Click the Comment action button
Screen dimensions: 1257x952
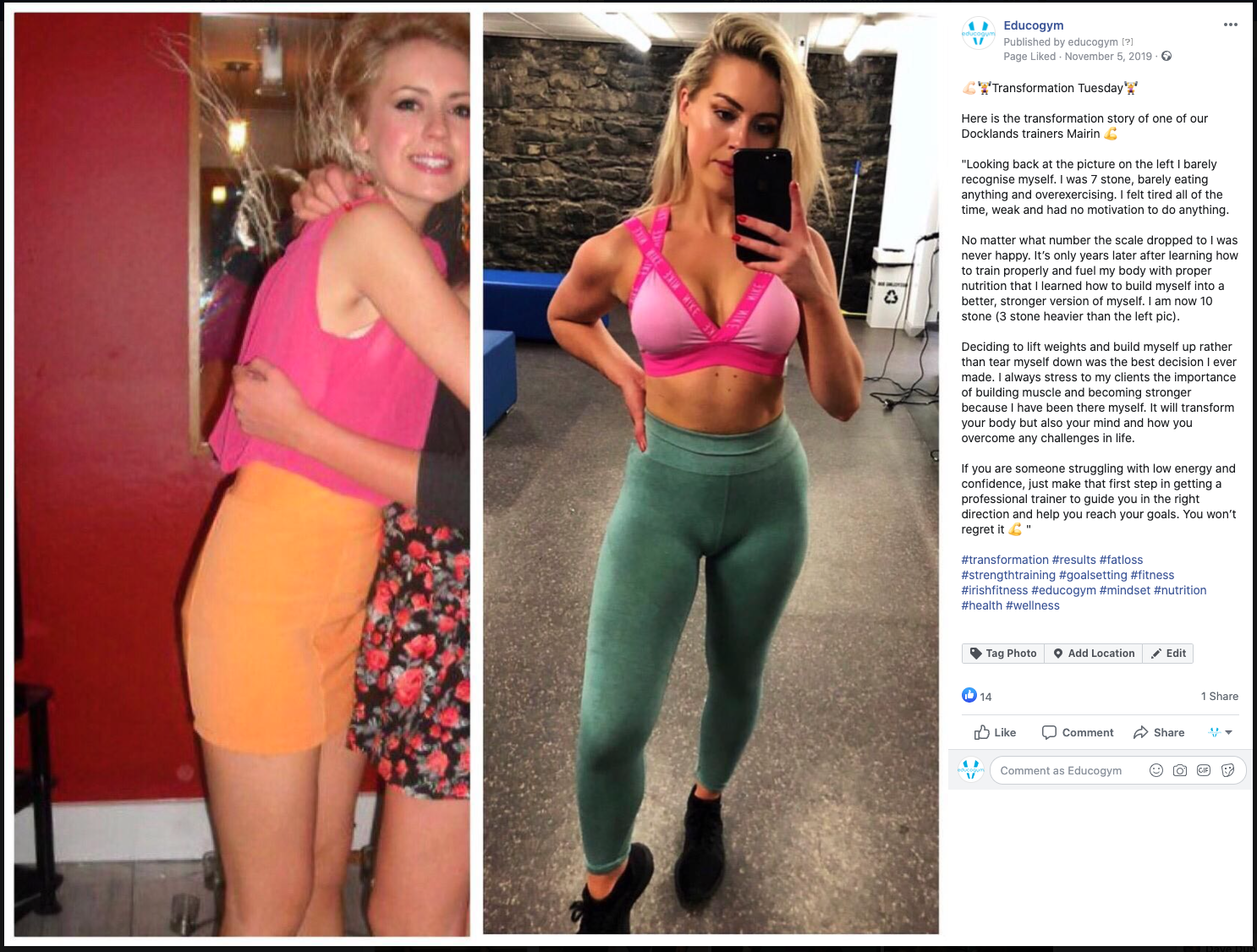1078,732
